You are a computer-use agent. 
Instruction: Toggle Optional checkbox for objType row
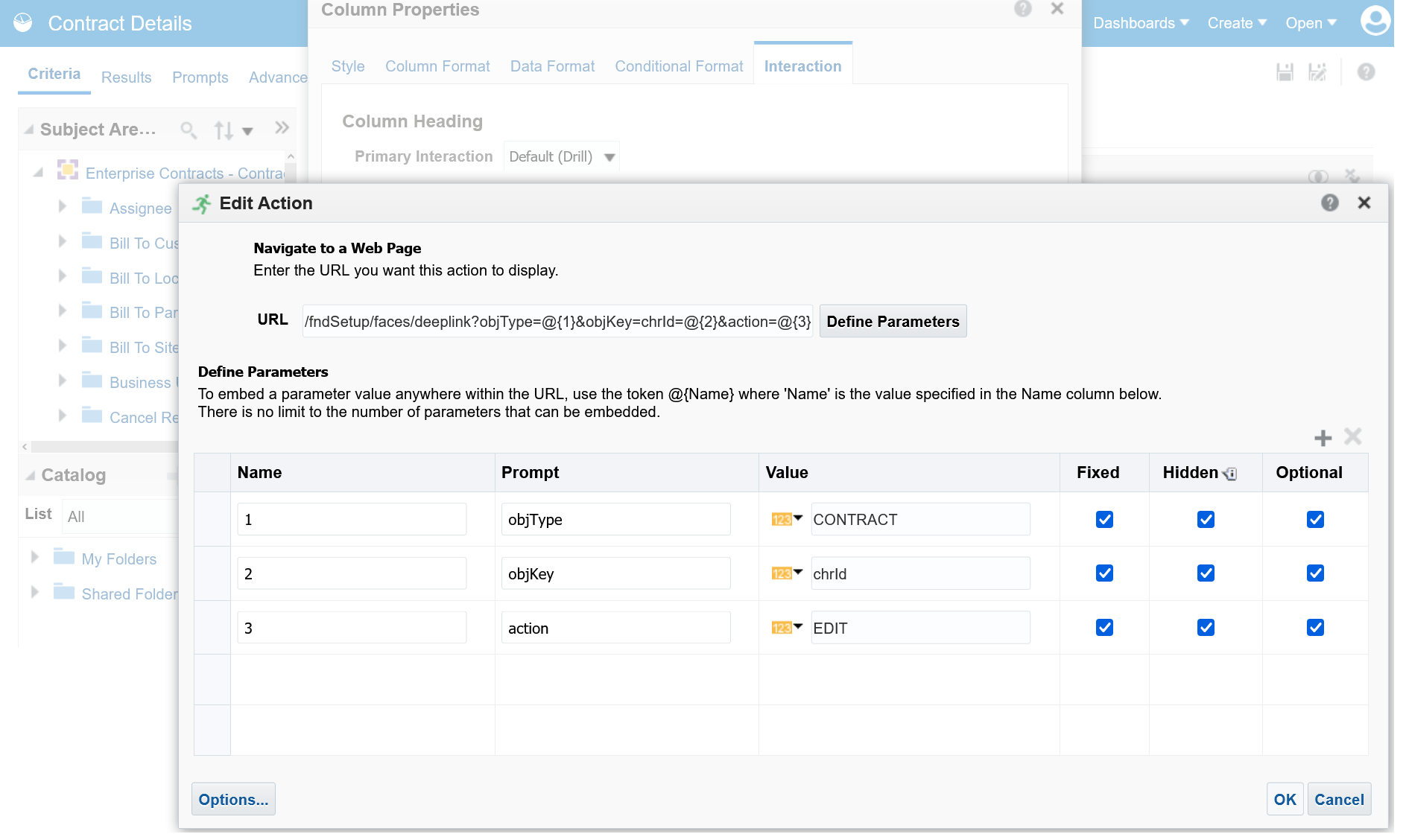point(1315,520)
